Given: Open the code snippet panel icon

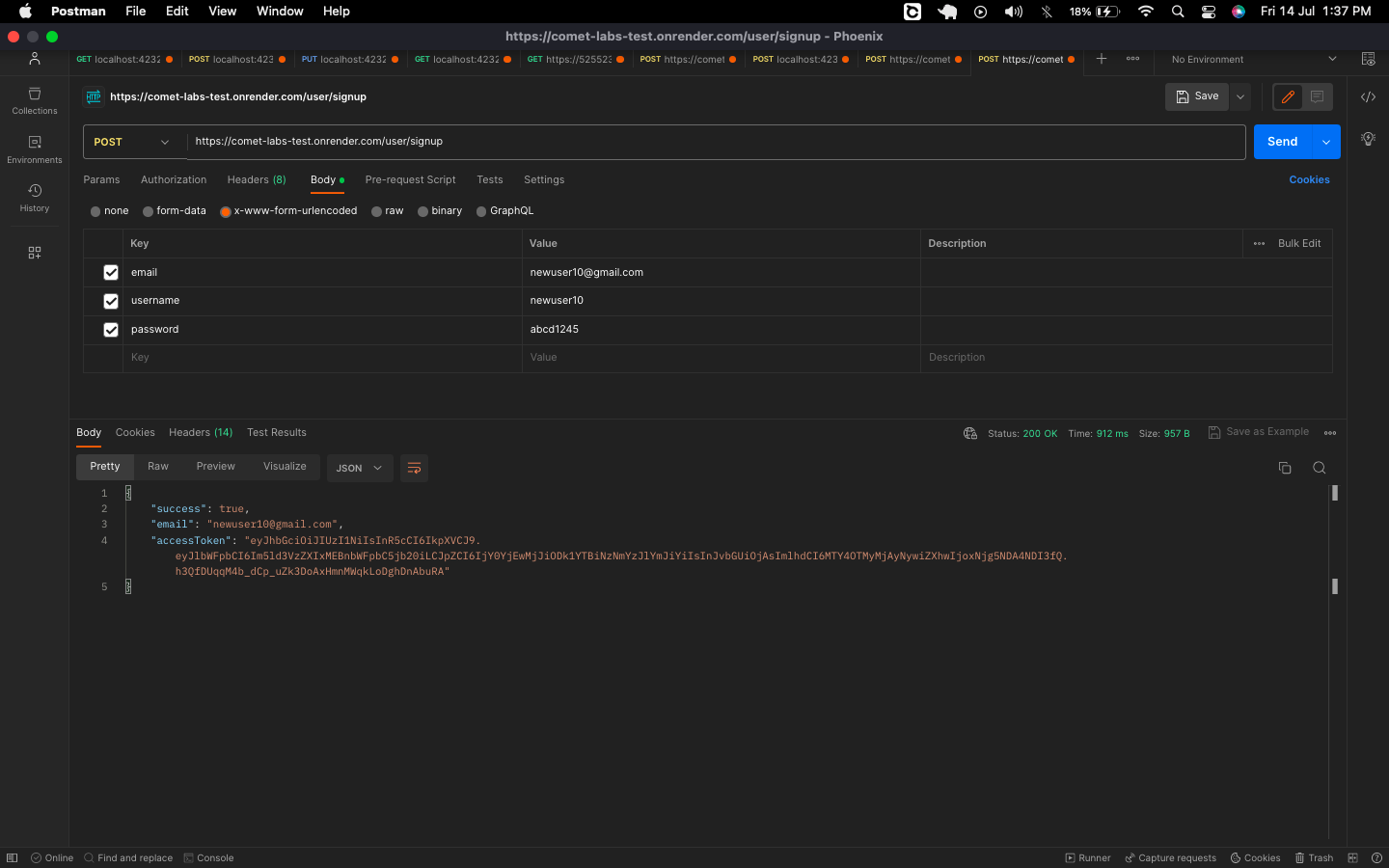Looking at the screenshot, I should coord(1368,96).
